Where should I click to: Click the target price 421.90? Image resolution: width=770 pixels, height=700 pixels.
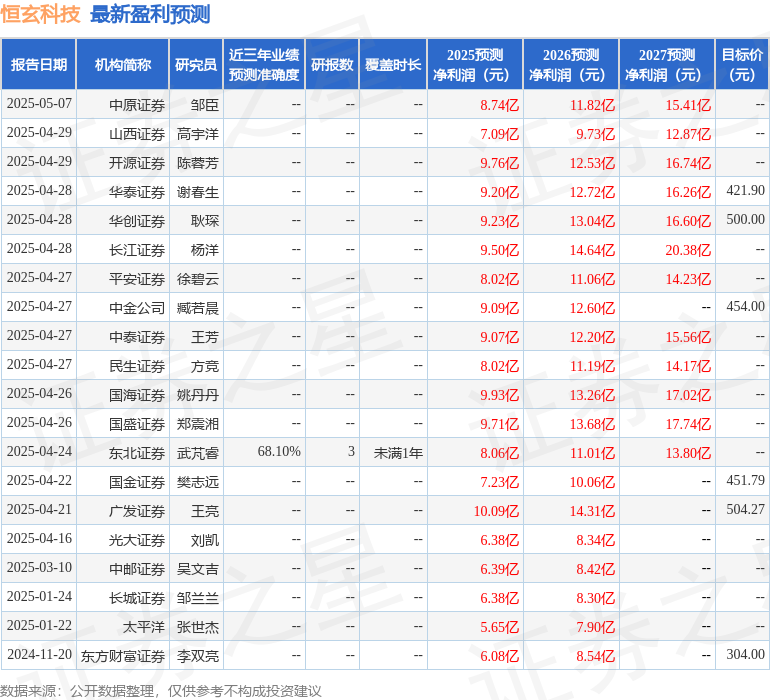[x=745, y=191]
